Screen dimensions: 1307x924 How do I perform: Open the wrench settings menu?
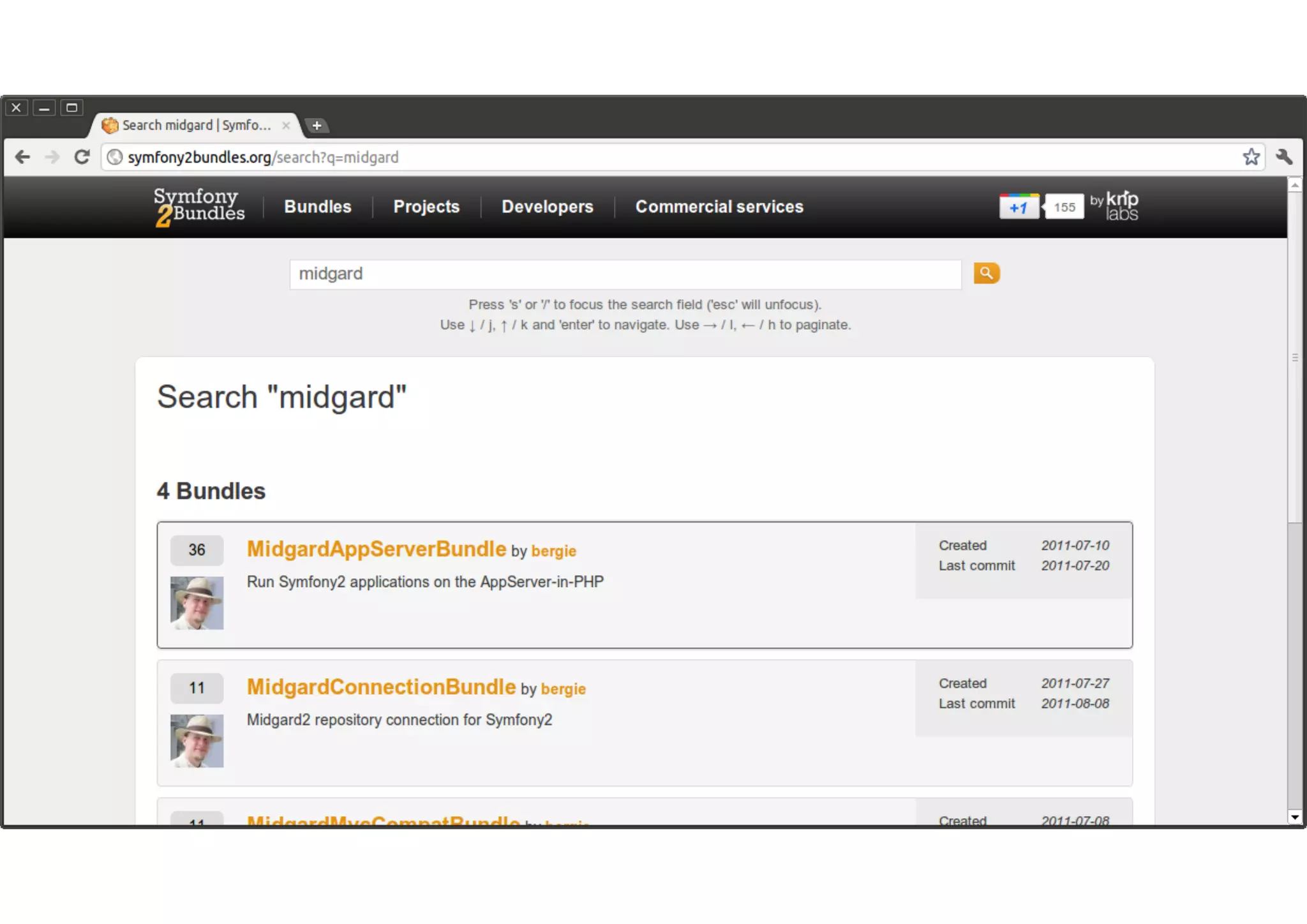pos(1284,157)
